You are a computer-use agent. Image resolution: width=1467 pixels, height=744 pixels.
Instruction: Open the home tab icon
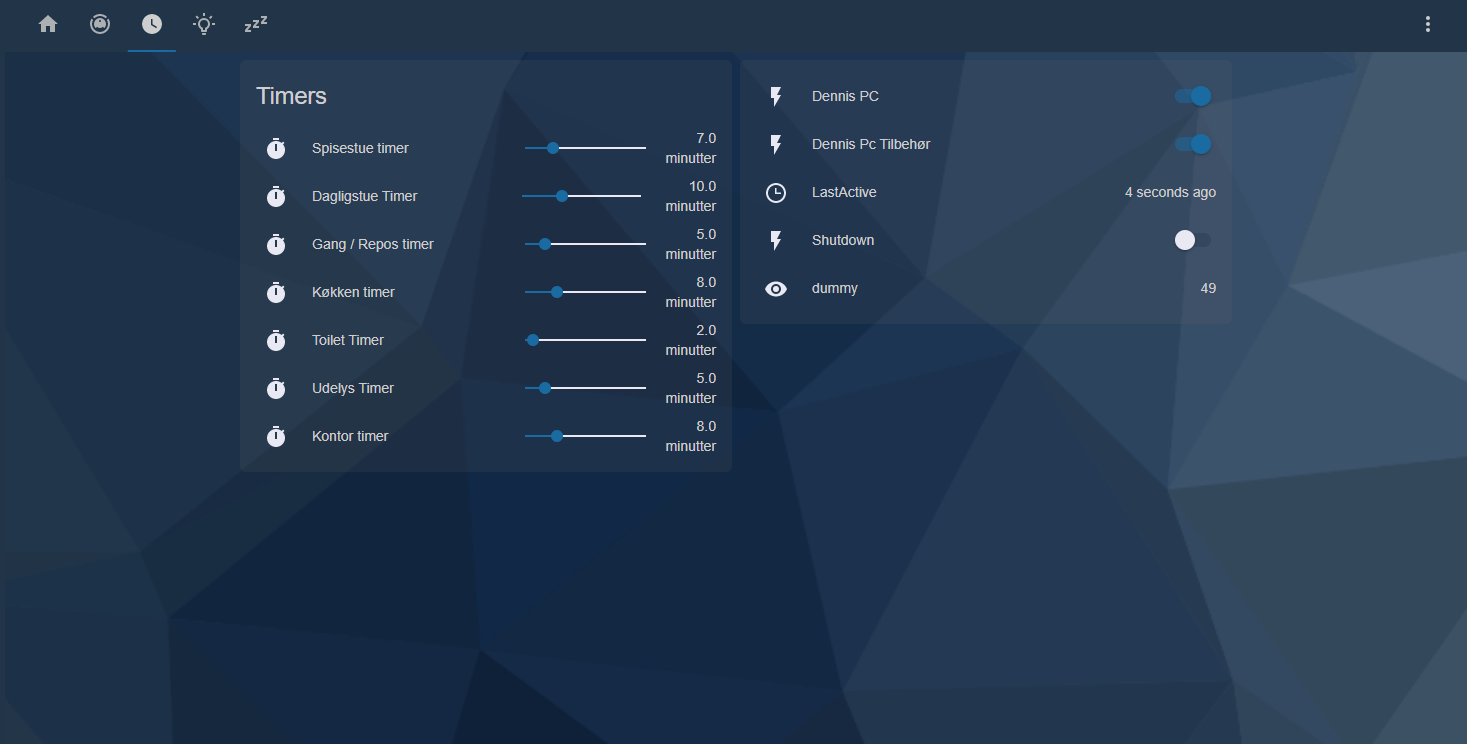coord(48,24)
